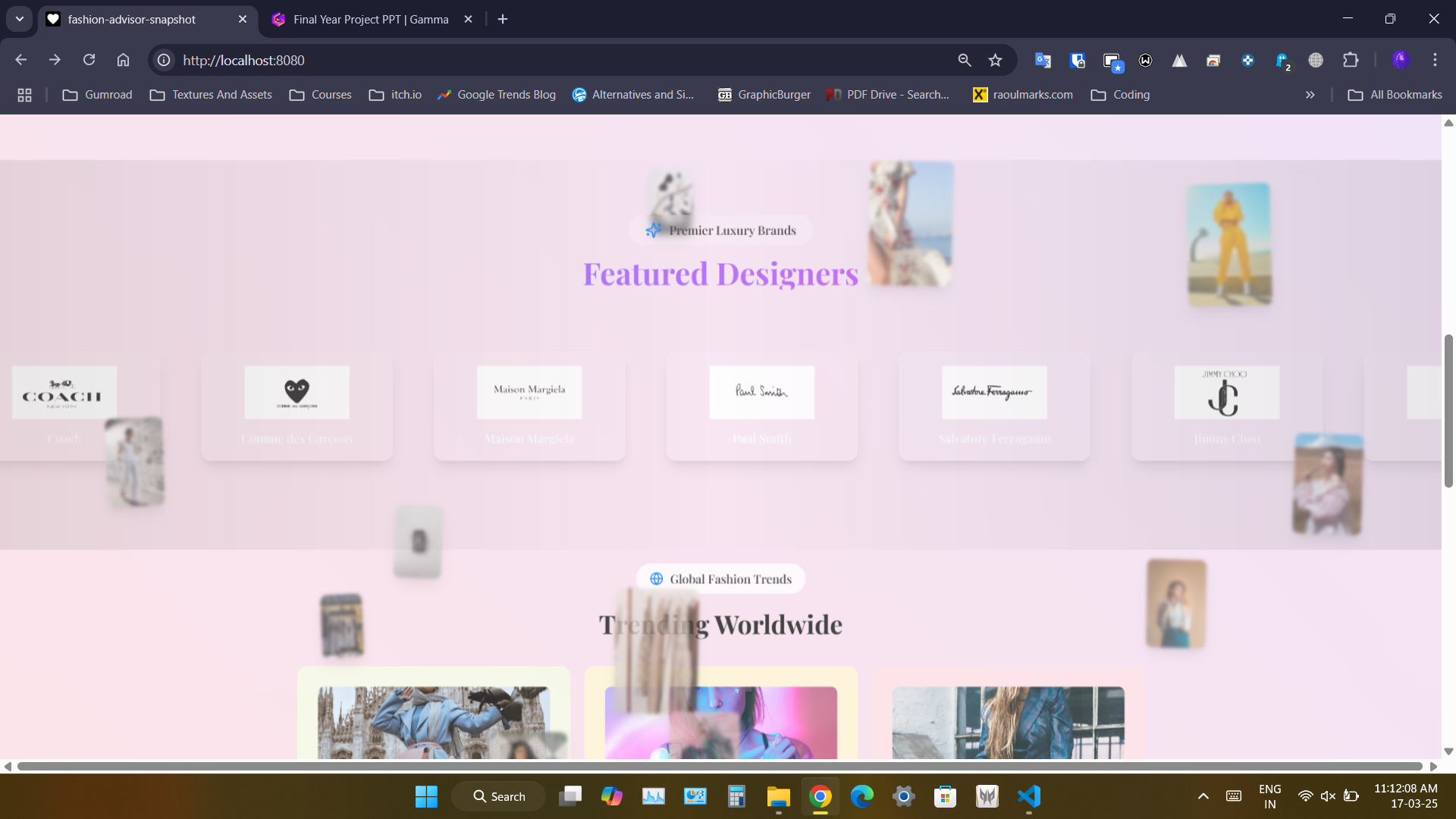The width and height of the screenshot is (1456, 819).
Task: Reload the localhost page
Action: [89, 60]
